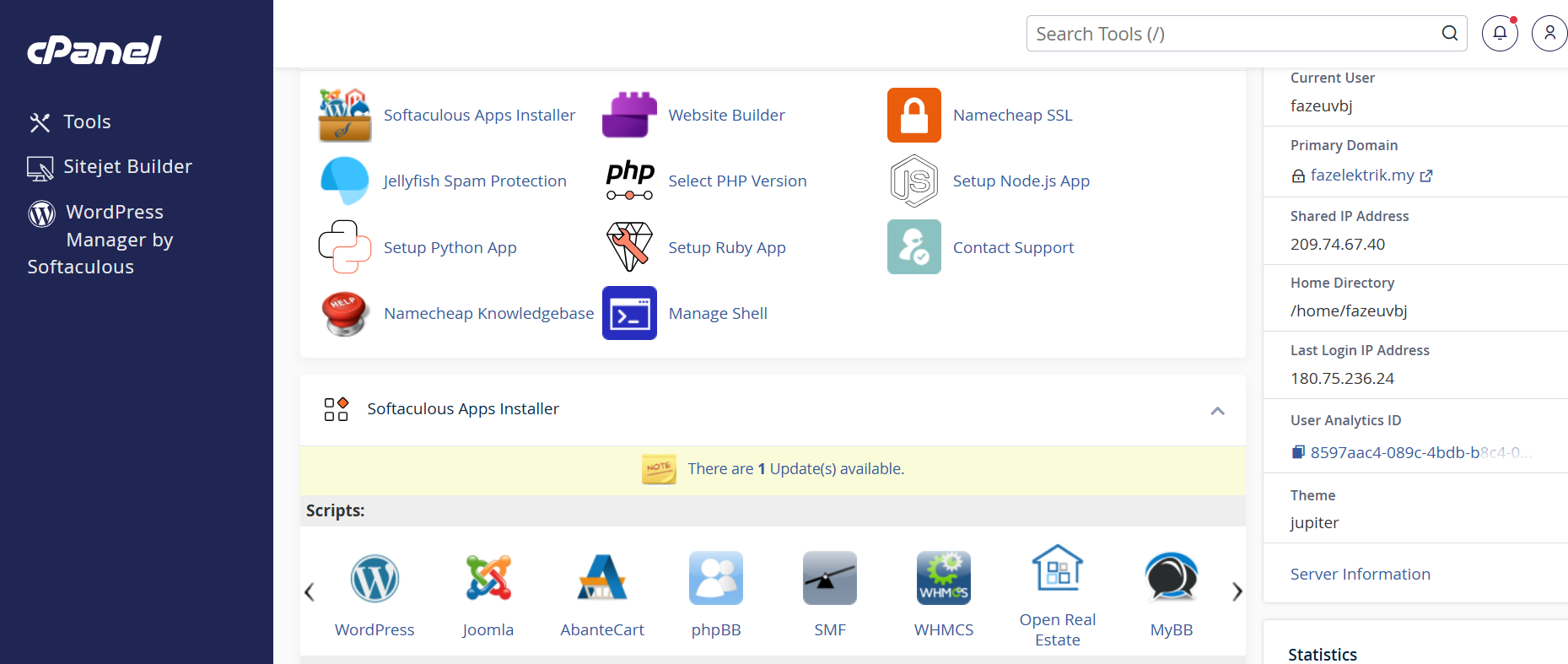Open the Server Information link
The height and width of the screenshot is (664, 1568).
[x=1360, y=575]
